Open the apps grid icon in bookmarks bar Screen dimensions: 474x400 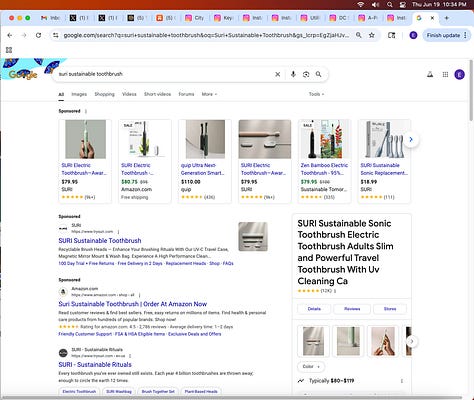pos(9,50)
